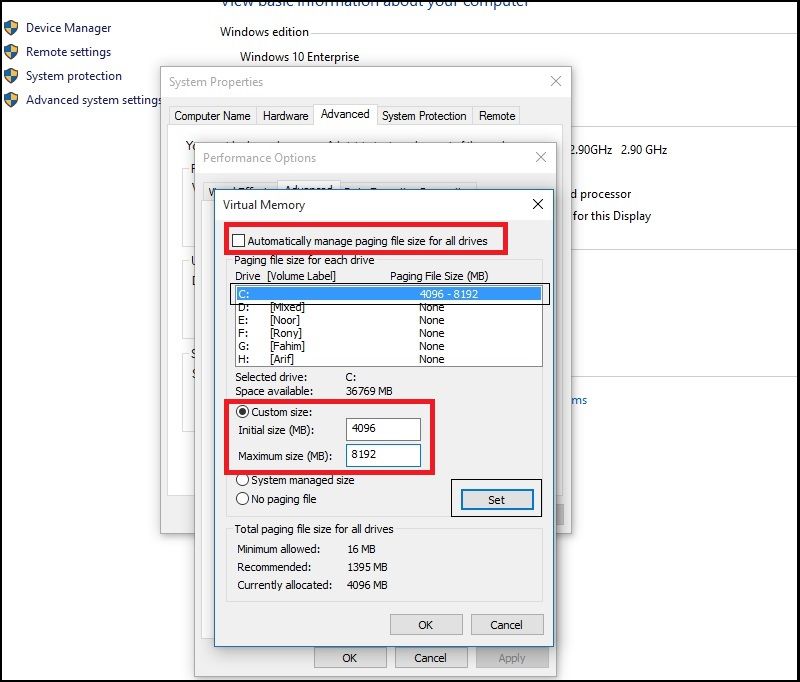
Task: Click the shield icon beside System protection
Action: [11, 75]
